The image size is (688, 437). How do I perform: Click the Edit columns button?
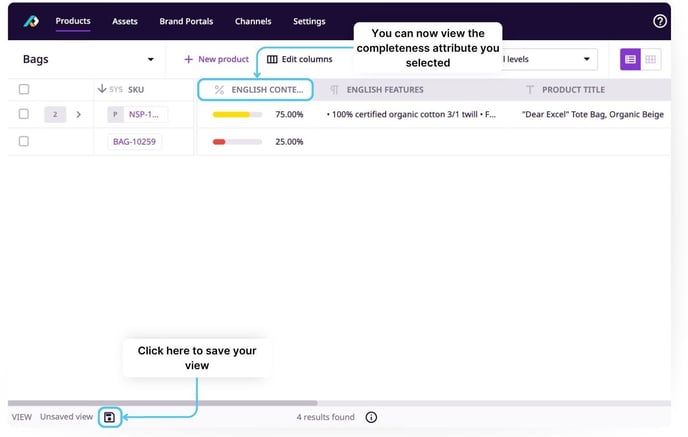click(300, 59)
